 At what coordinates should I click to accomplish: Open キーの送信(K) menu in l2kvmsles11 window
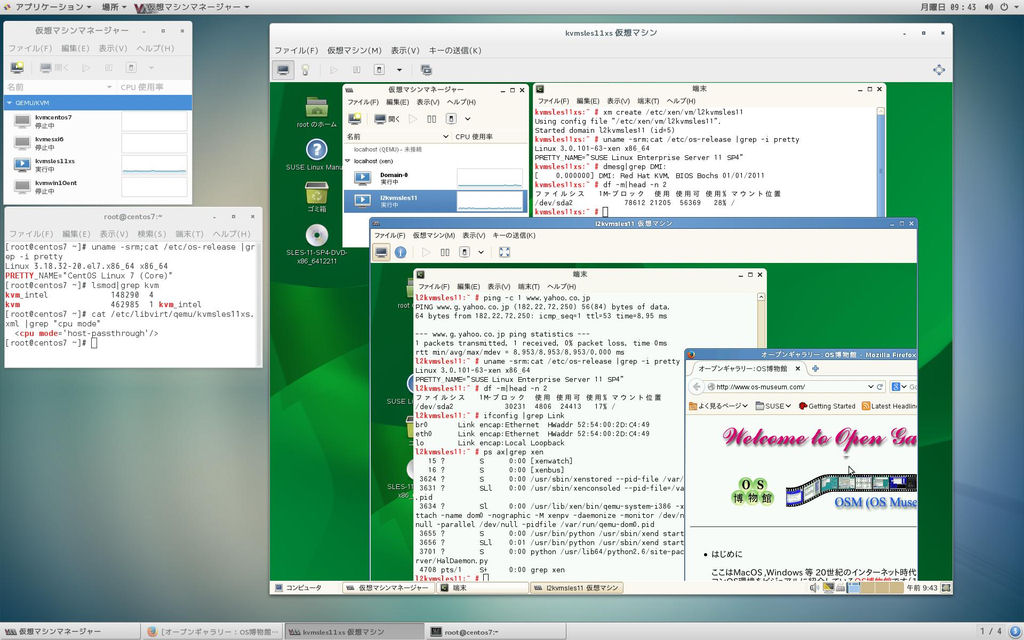coord(513,235)
